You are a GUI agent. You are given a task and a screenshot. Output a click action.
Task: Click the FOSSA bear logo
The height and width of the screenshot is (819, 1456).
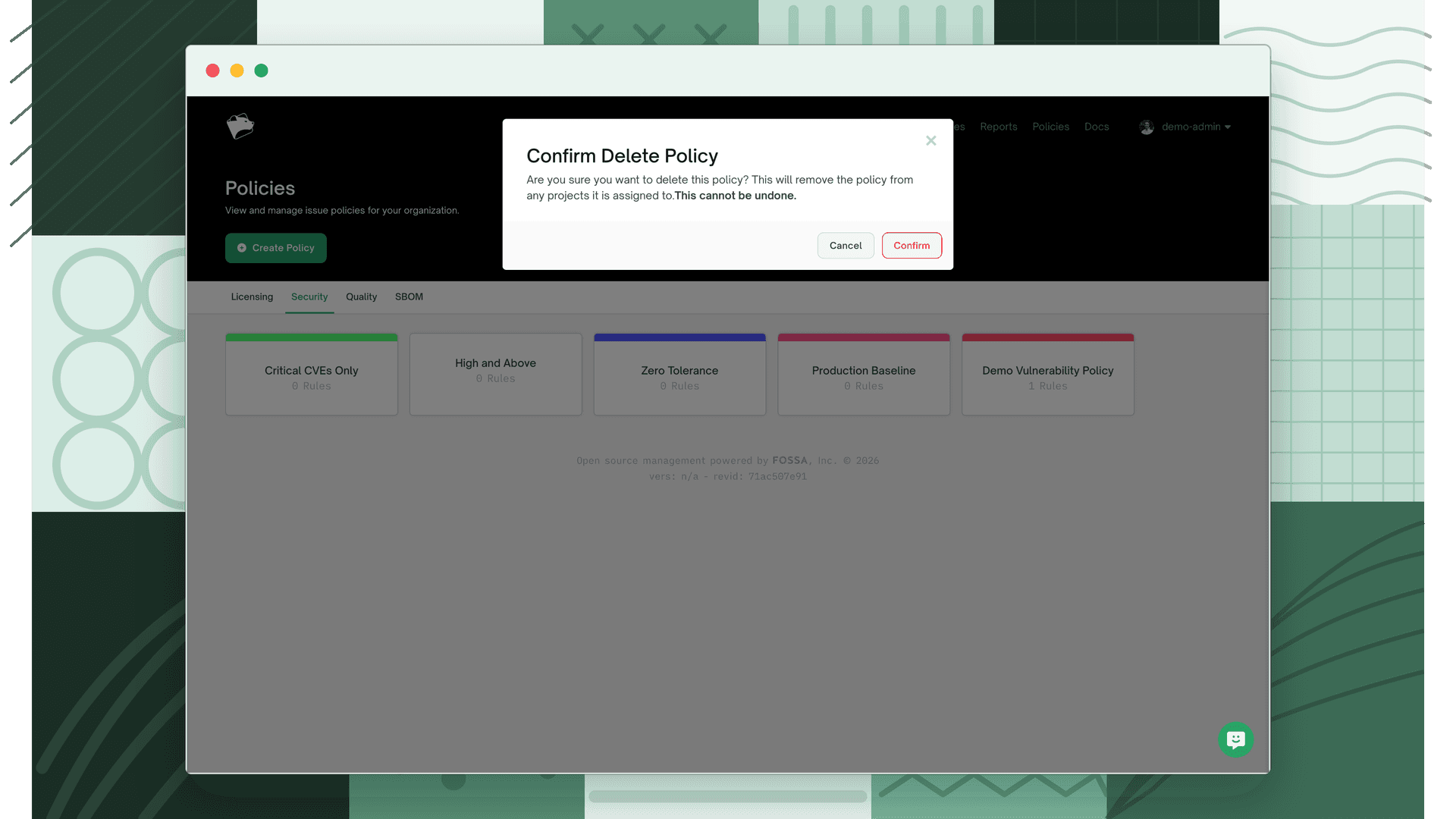pyautogui.click(x=240, y=126)
